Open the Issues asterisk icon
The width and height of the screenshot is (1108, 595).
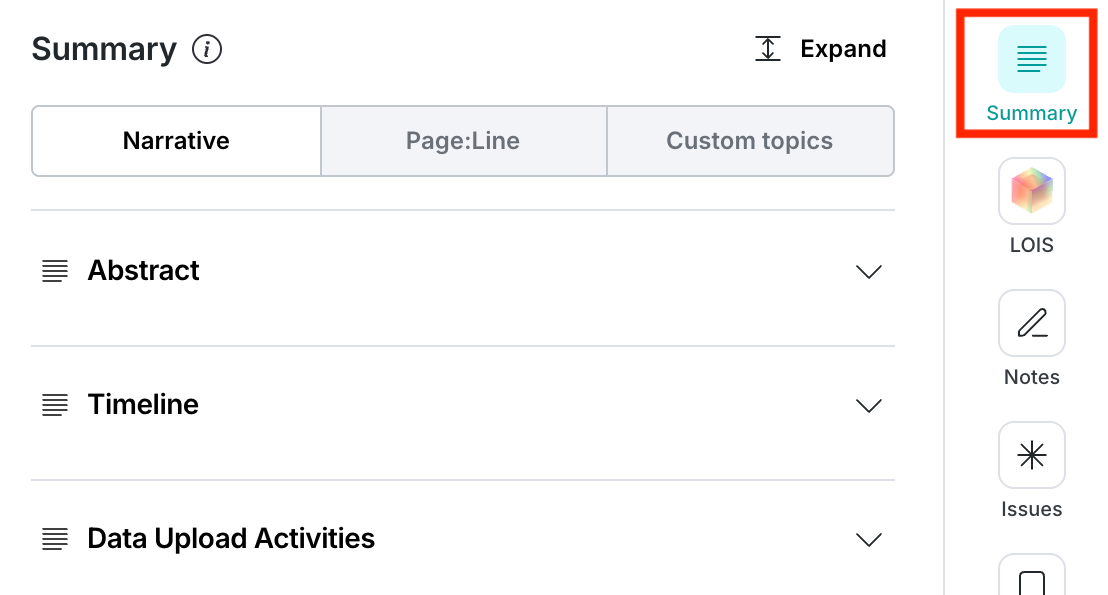(1031, 455)
